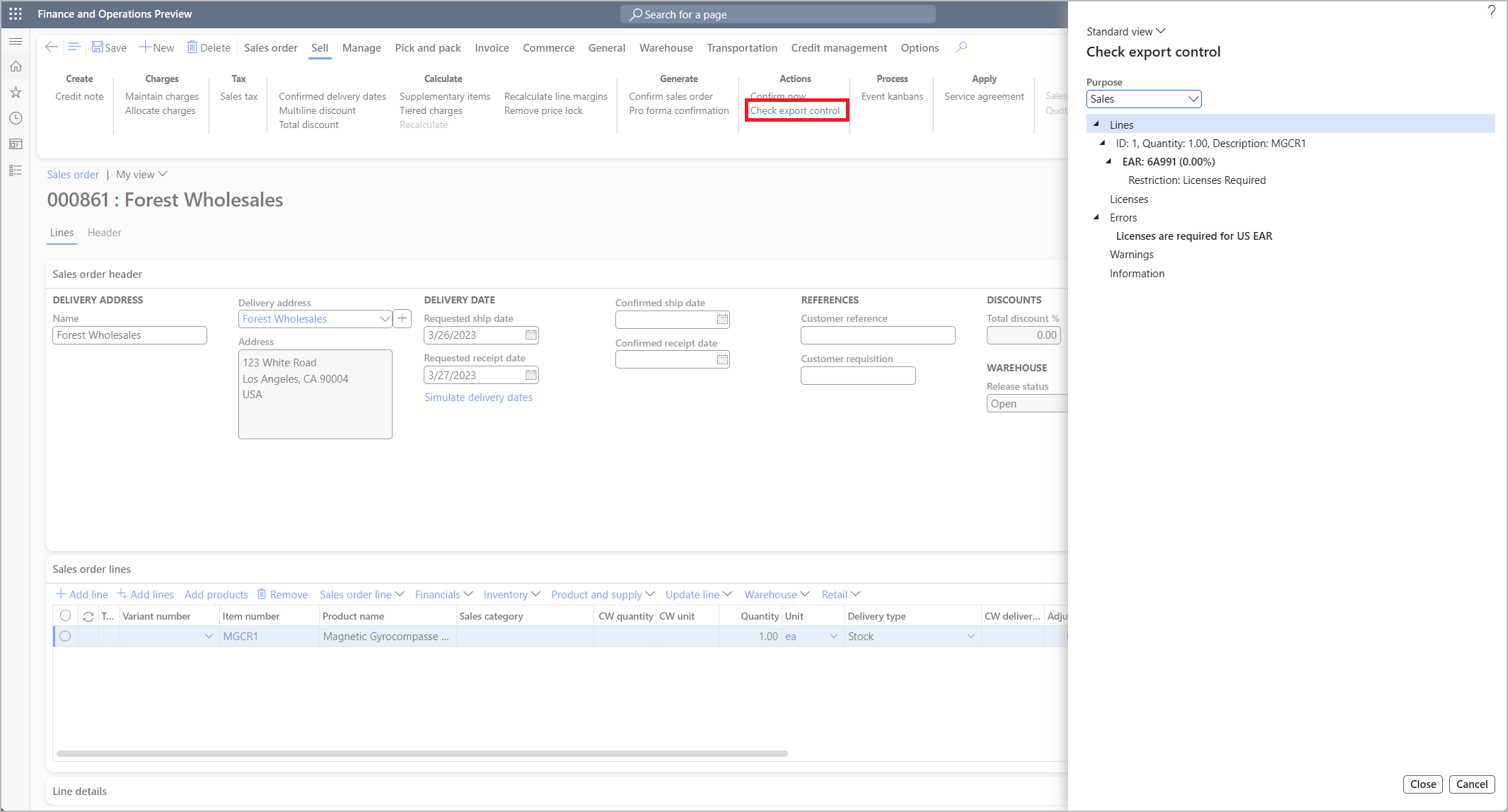The image size is (1508, 812).
Task: Select all lines via the header row selector
Action: coord(65,615)
